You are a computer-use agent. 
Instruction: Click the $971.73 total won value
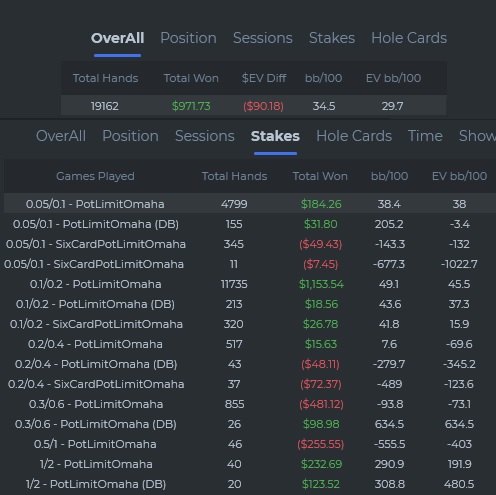(191, 106)
